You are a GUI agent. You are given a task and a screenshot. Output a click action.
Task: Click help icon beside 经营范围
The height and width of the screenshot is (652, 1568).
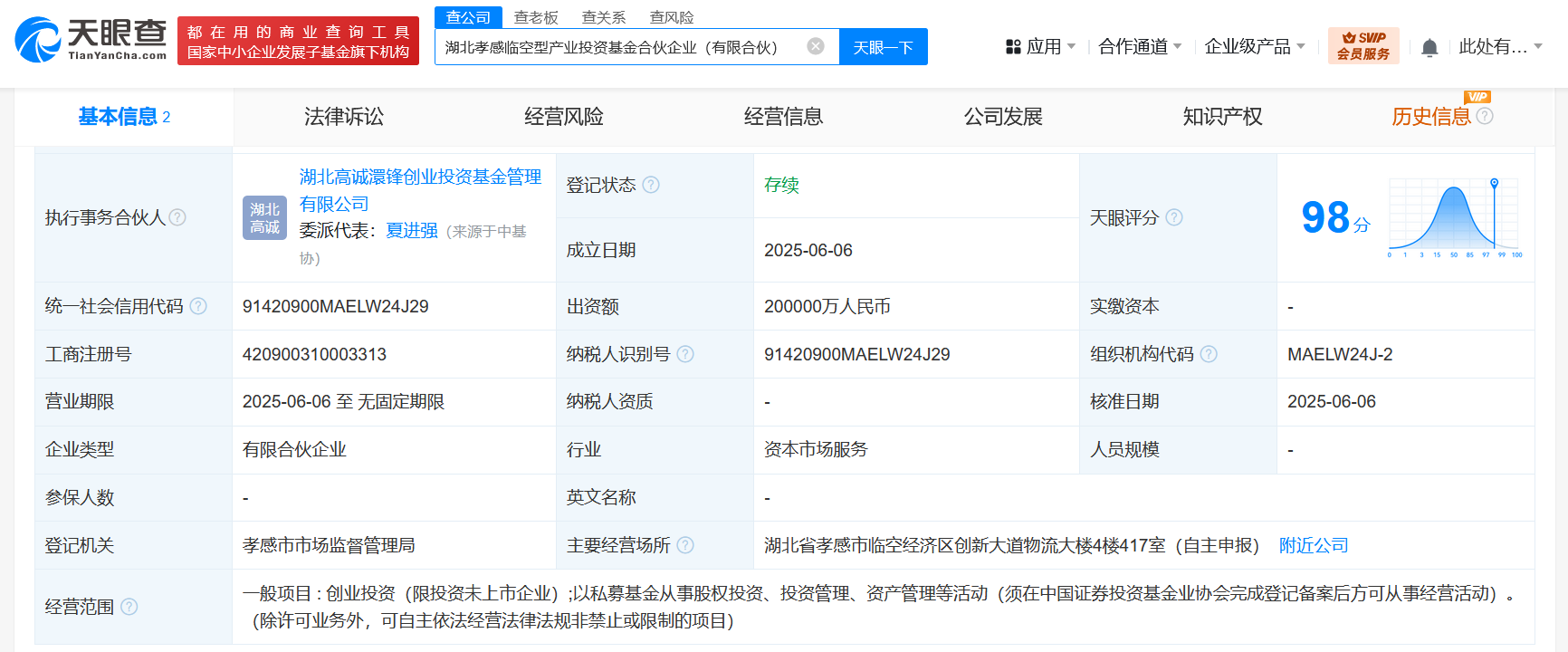129,607
